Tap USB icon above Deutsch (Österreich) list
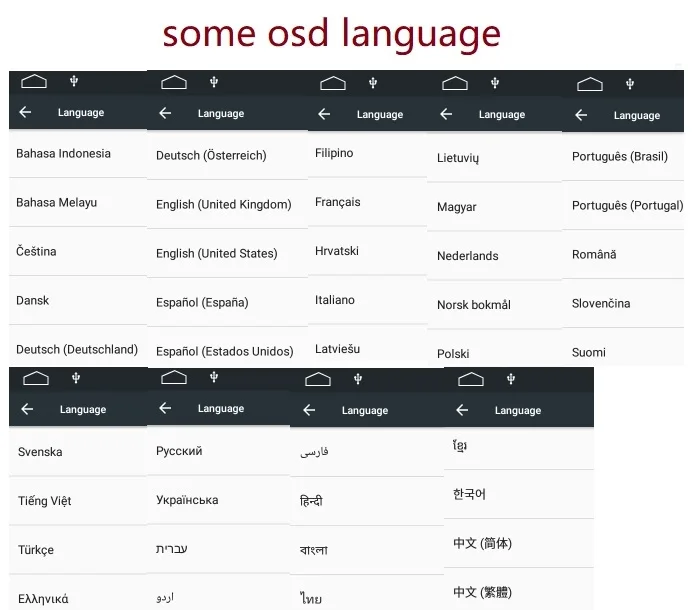The image size is (692, 610). 214,82
